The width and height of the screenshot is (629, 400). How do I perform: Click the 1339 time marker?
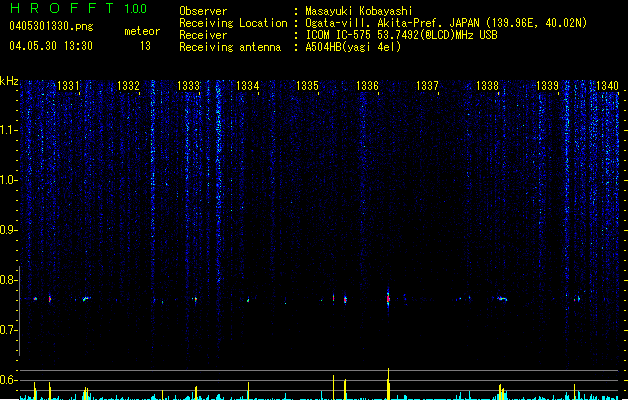[547, 86]
